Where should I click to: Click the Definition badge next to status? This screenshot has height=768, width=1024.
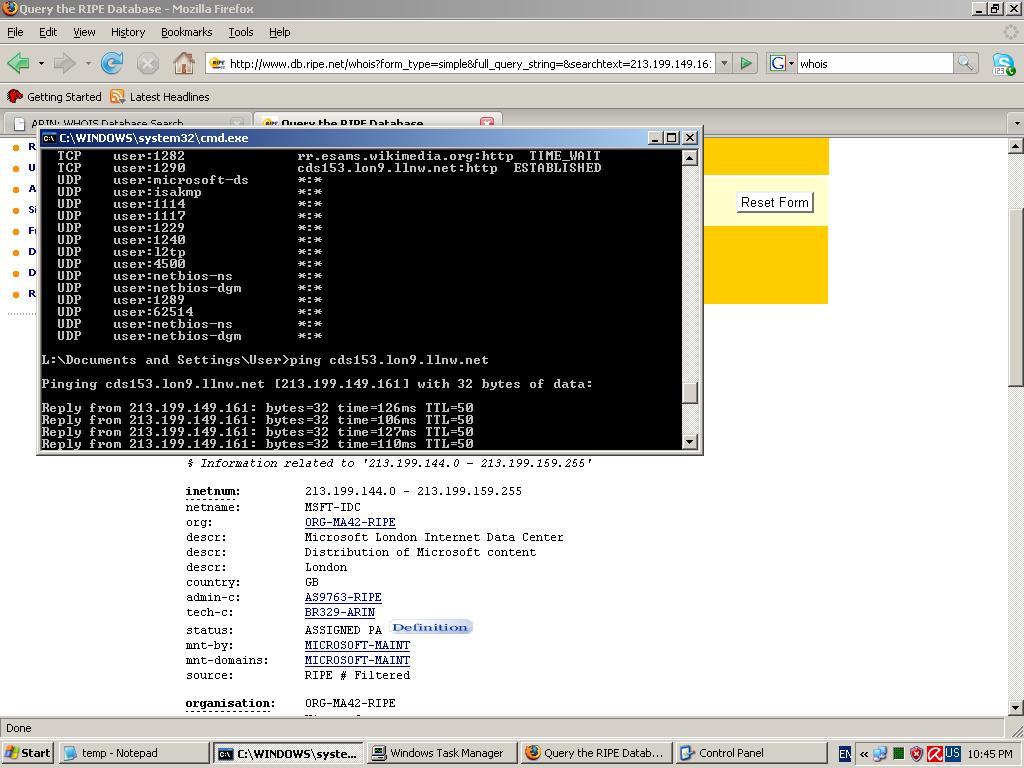431,628
